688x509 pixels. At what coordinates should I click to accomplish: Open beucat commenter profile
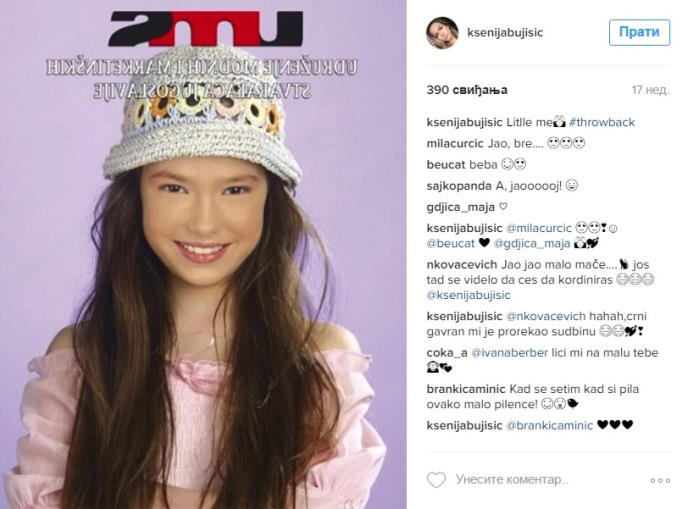click(445, 165)
